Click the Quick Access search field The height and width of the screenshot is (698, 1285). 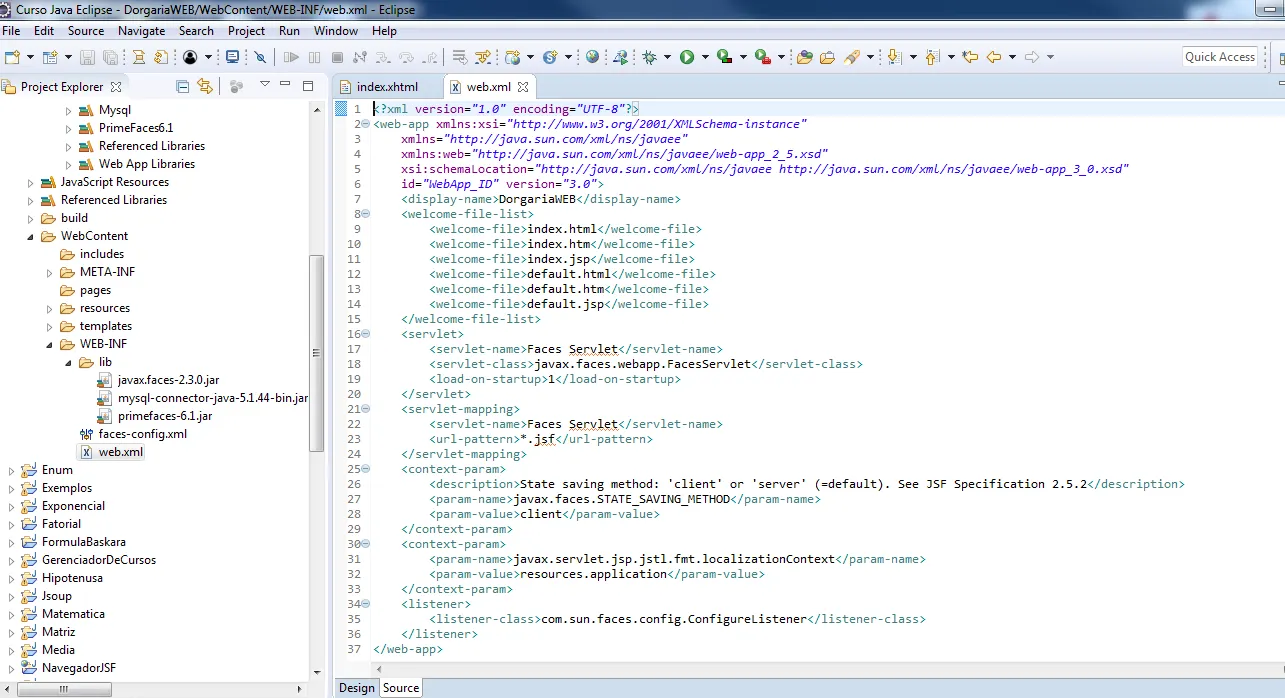1219,57
